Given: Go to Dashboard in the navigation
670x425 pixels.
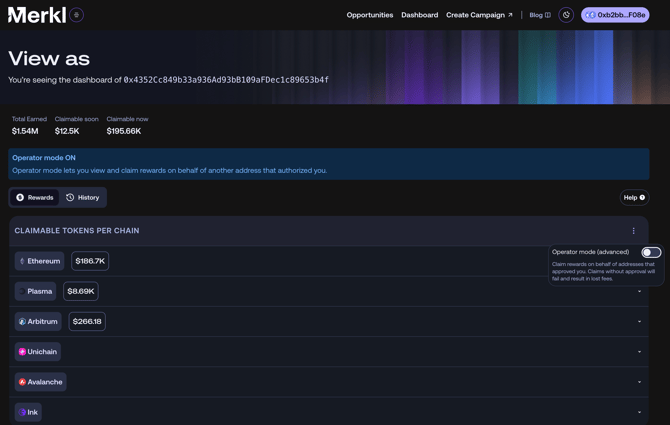Looking at the screenshot, I should 419,15.
